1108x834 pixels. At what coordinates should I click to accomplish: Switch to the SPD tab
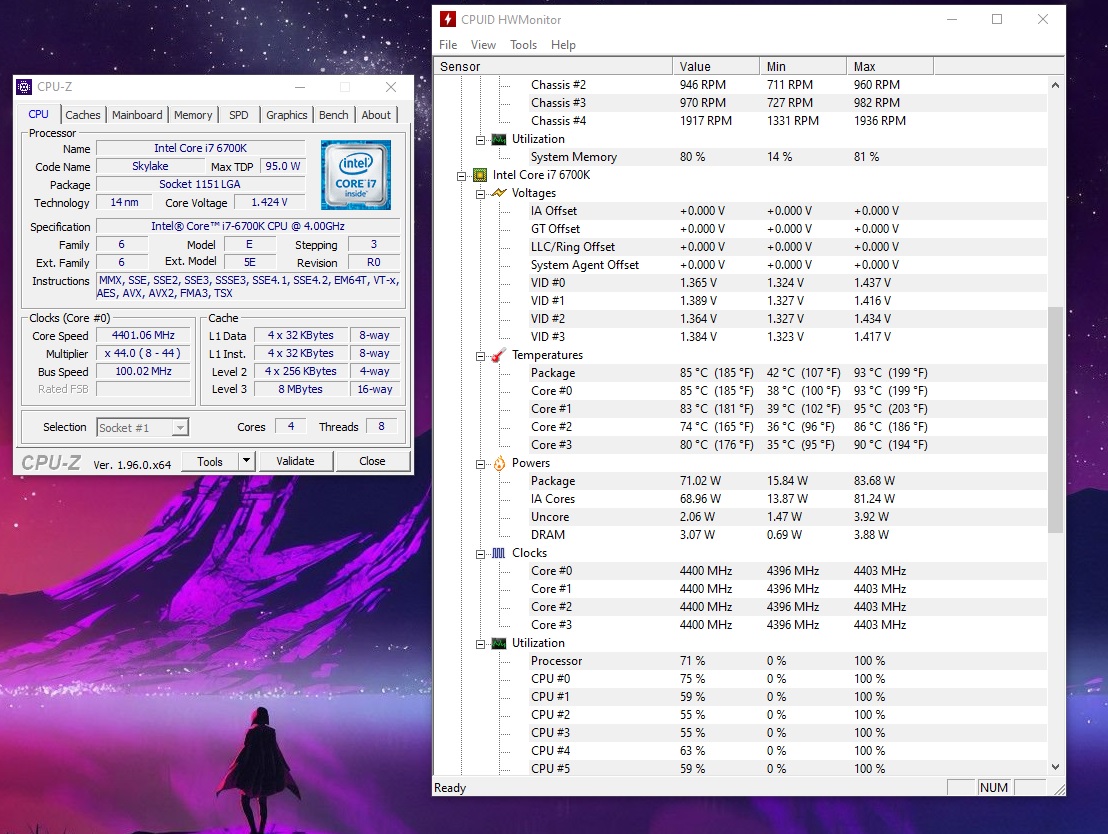(x=239, y=114)
